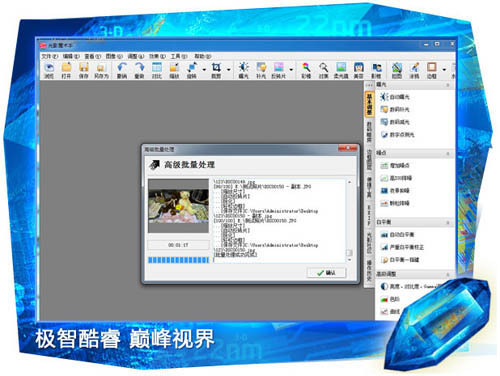
Task: Select the 对比 compare icon
Action: pos(156,70)
